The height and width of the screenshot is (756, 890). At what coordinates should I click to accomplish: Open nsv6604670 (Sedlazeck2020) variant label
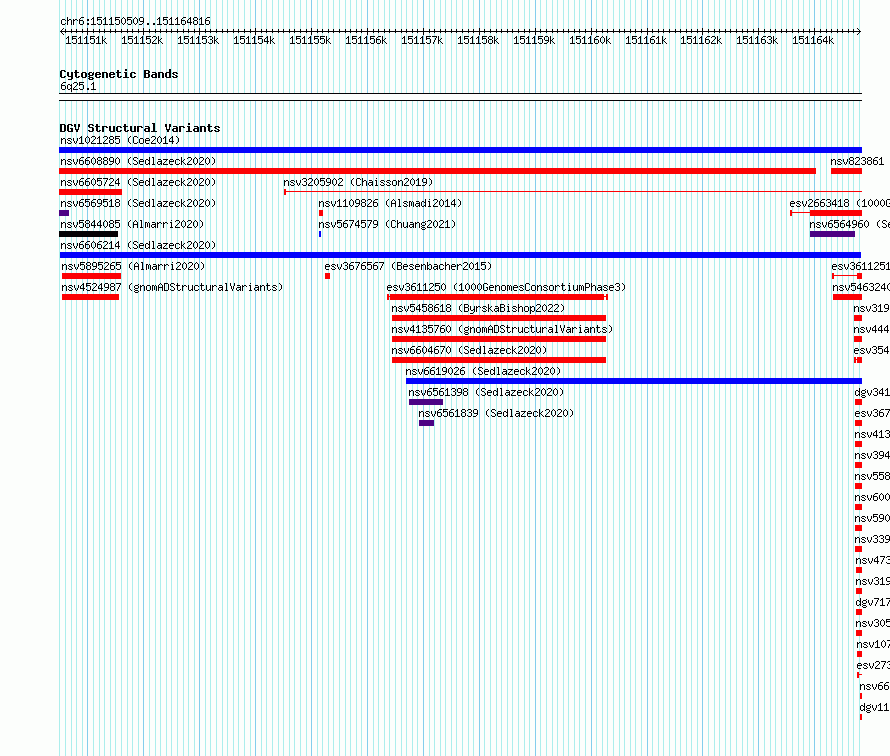click(469, 350)
